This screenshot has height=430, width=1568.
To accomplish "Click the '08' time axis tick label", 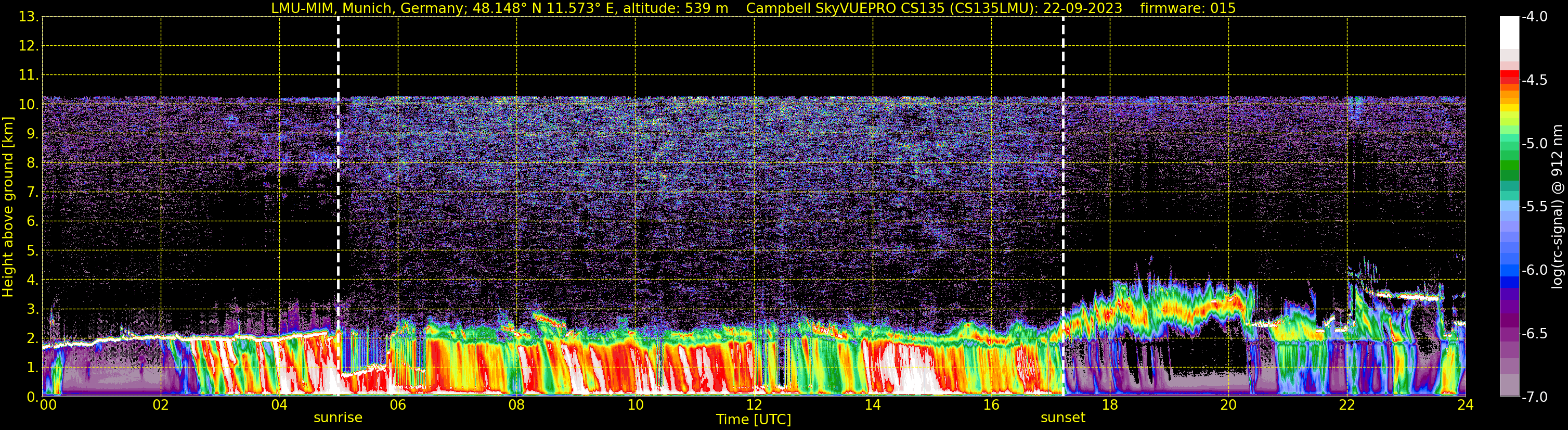I will tap(517, 405).
